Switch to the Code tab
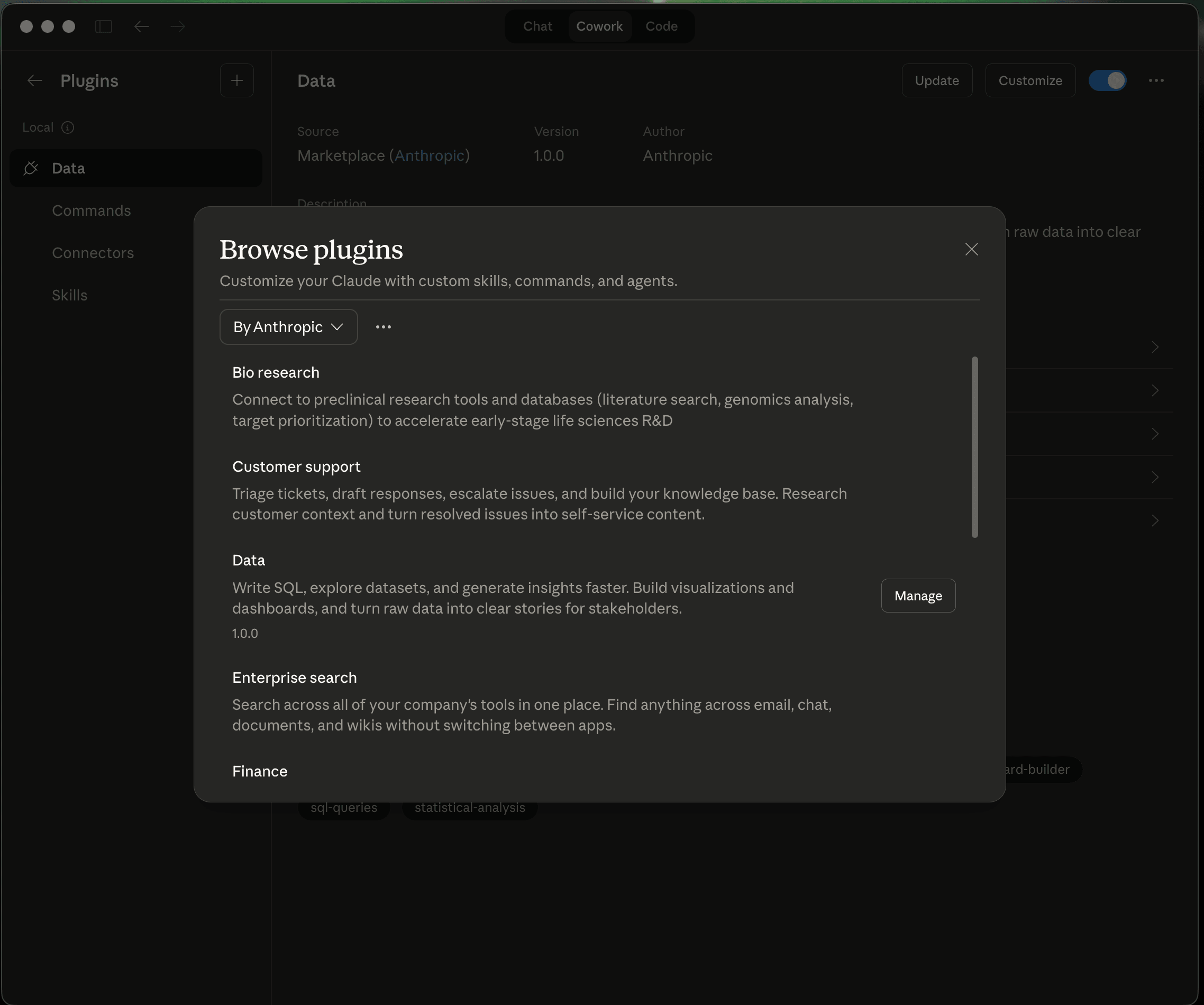The height and width of the screenshot is (1005, 1204). tap(662, 26)
